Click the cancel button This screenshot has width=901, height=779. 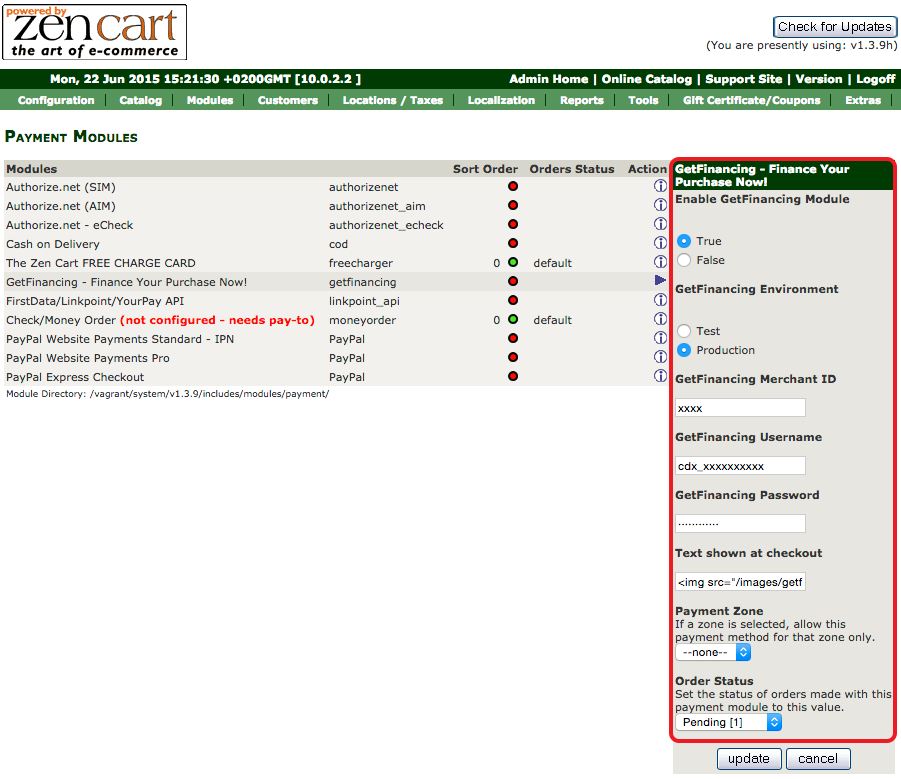click(x=818, y=758)
